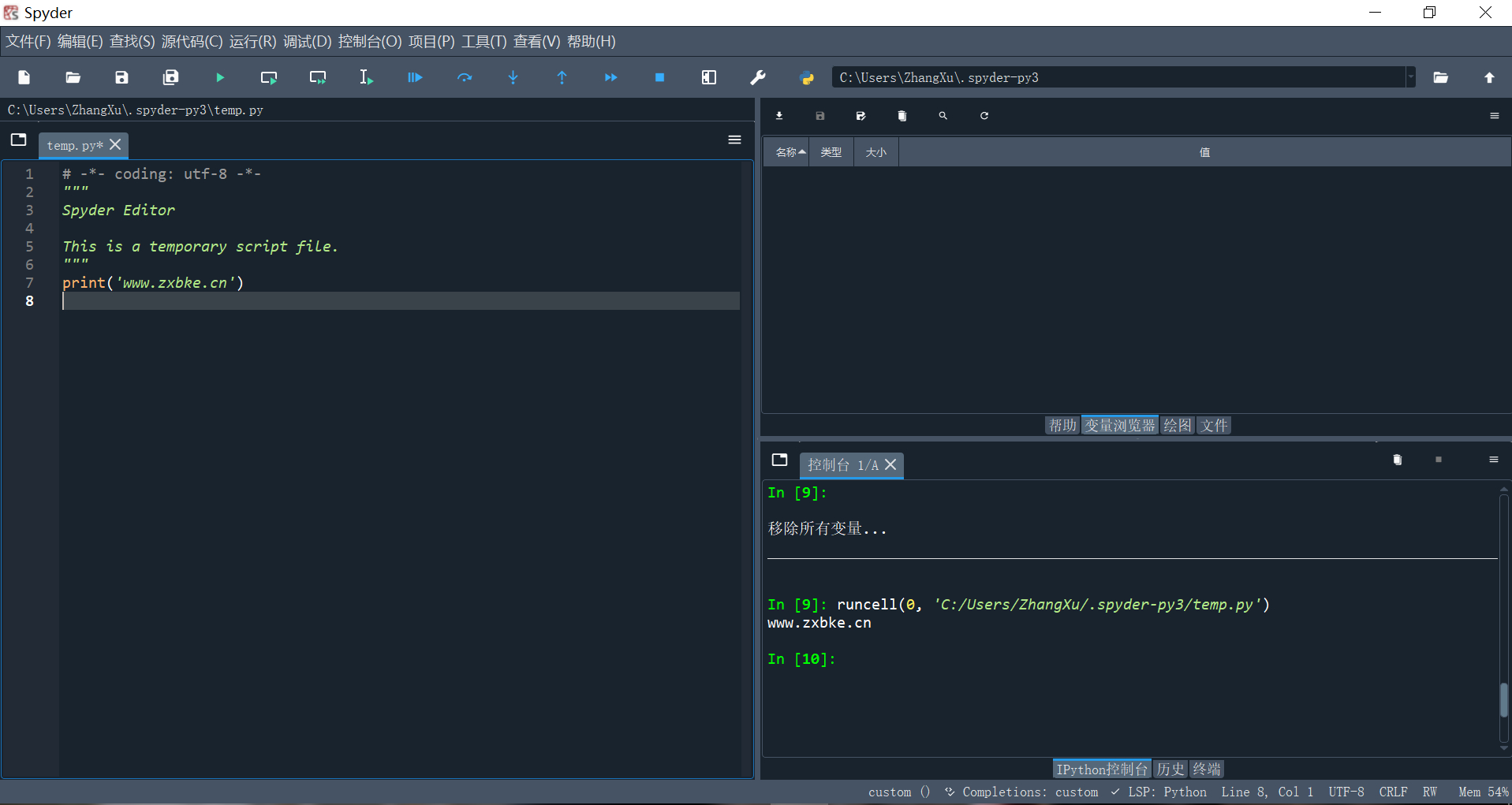Screen dimensions: 1512x805
Task: Refresh the variable explorer
Action: [x=984, y=115]
